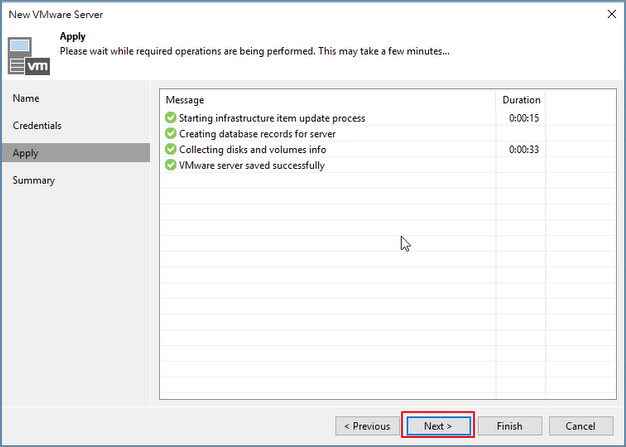Go to the Name wizard step
Image resolution: width=626 pixels, height=447 pixels.
click(x=26, y=98)
